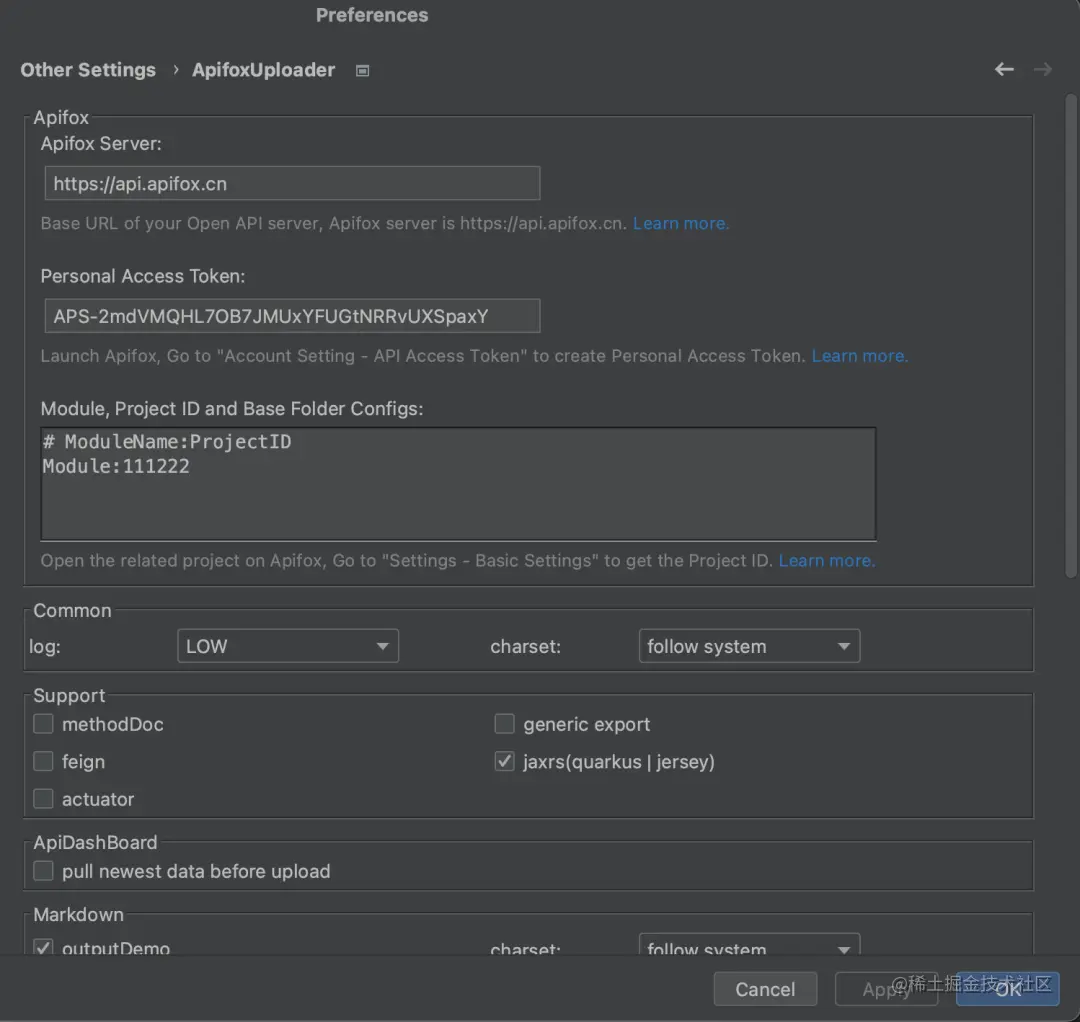1080x1022 pixels.
Task: Open Learn more link for Apifox server
Action: pyautogui.click(x=681, y=223)
